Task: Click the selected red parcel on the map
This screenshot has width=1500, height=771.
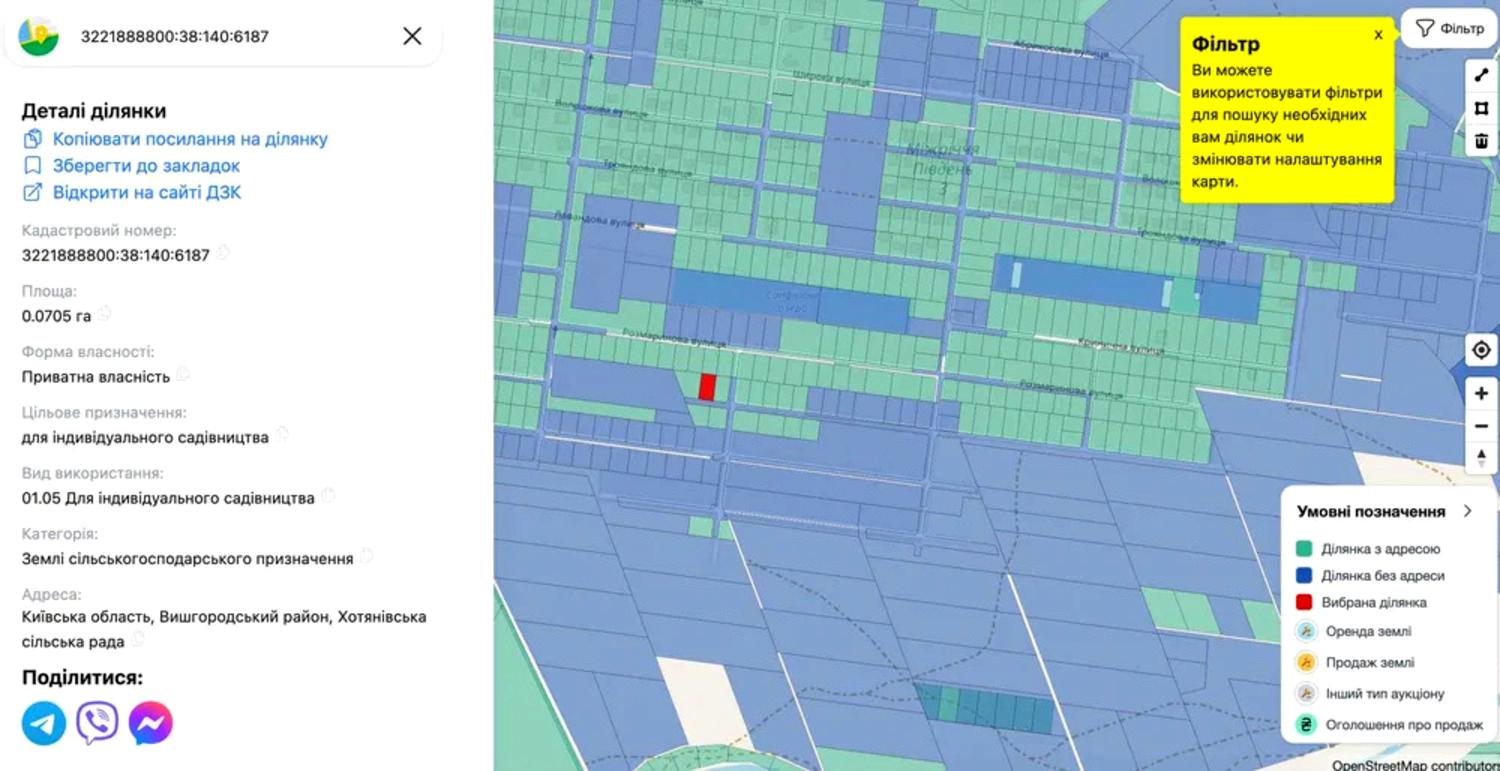Action: point(707,387)
